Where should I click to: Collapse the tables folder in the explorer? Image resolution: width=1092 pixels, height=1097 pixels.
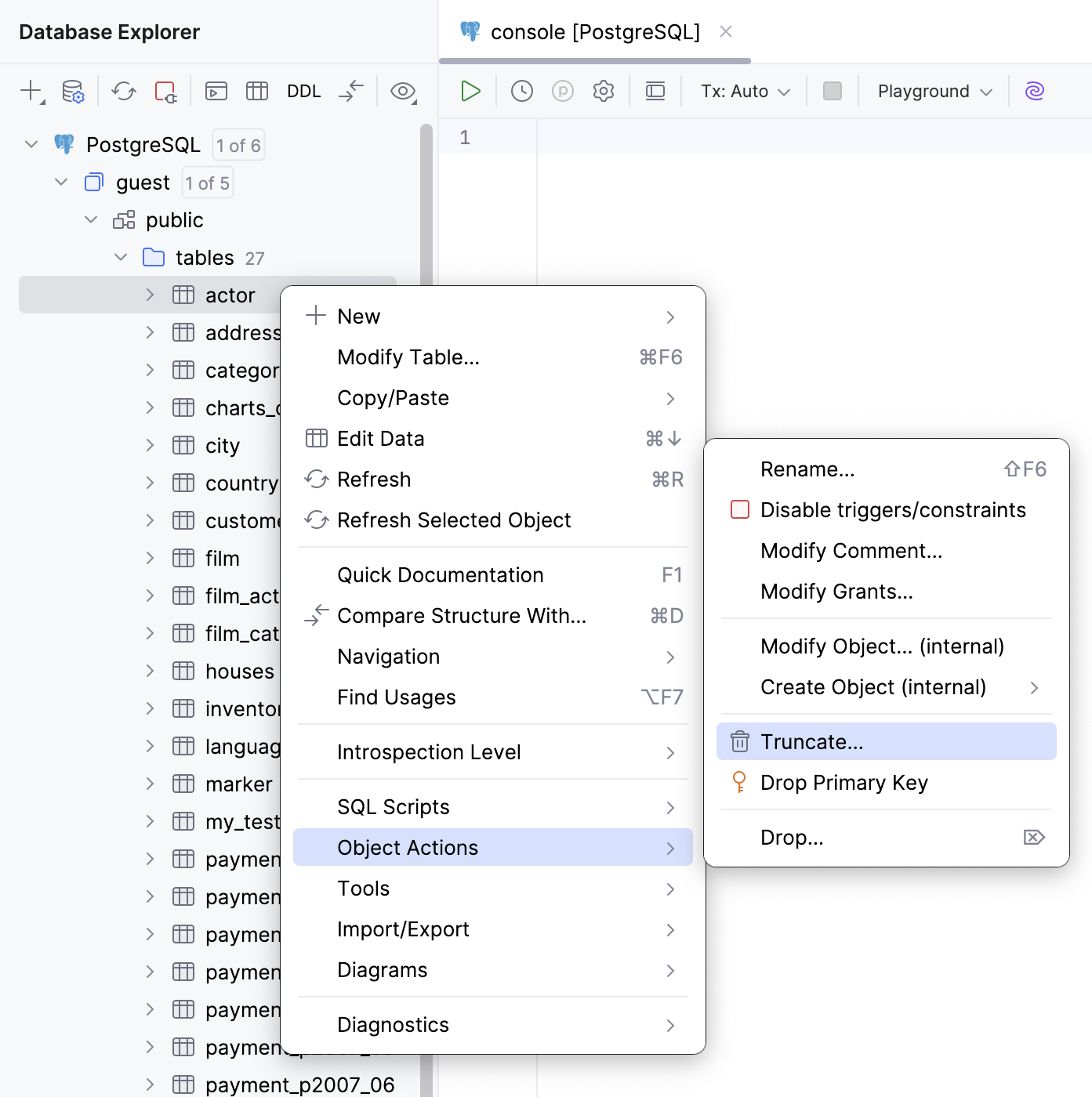tap(121, 257)
